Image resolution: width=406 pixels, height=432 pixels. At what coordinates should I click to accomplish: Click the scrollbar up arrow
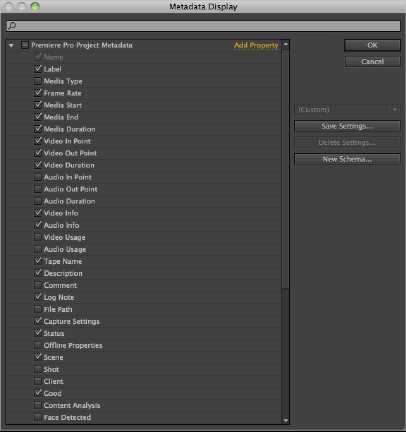(x=286, y=44)
